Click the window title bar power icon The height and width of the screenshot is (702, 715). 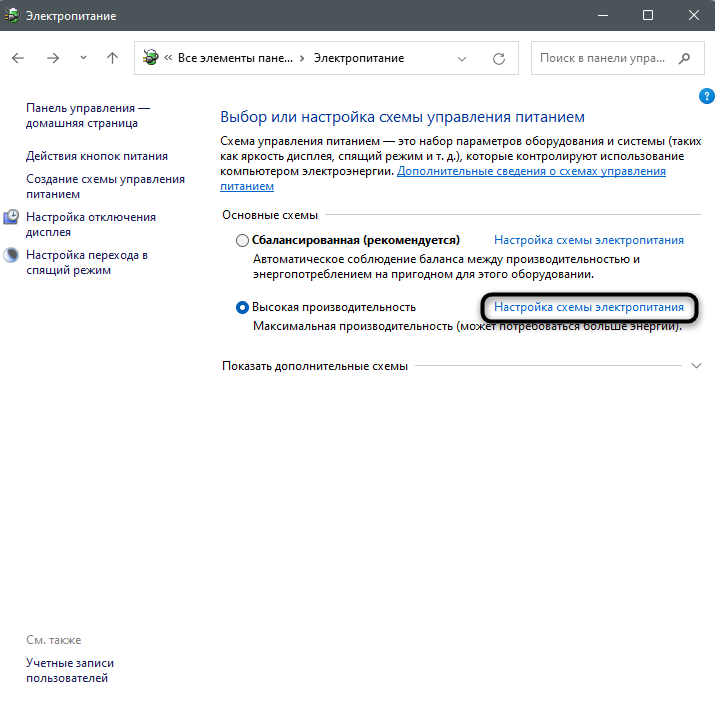point(12,16)
